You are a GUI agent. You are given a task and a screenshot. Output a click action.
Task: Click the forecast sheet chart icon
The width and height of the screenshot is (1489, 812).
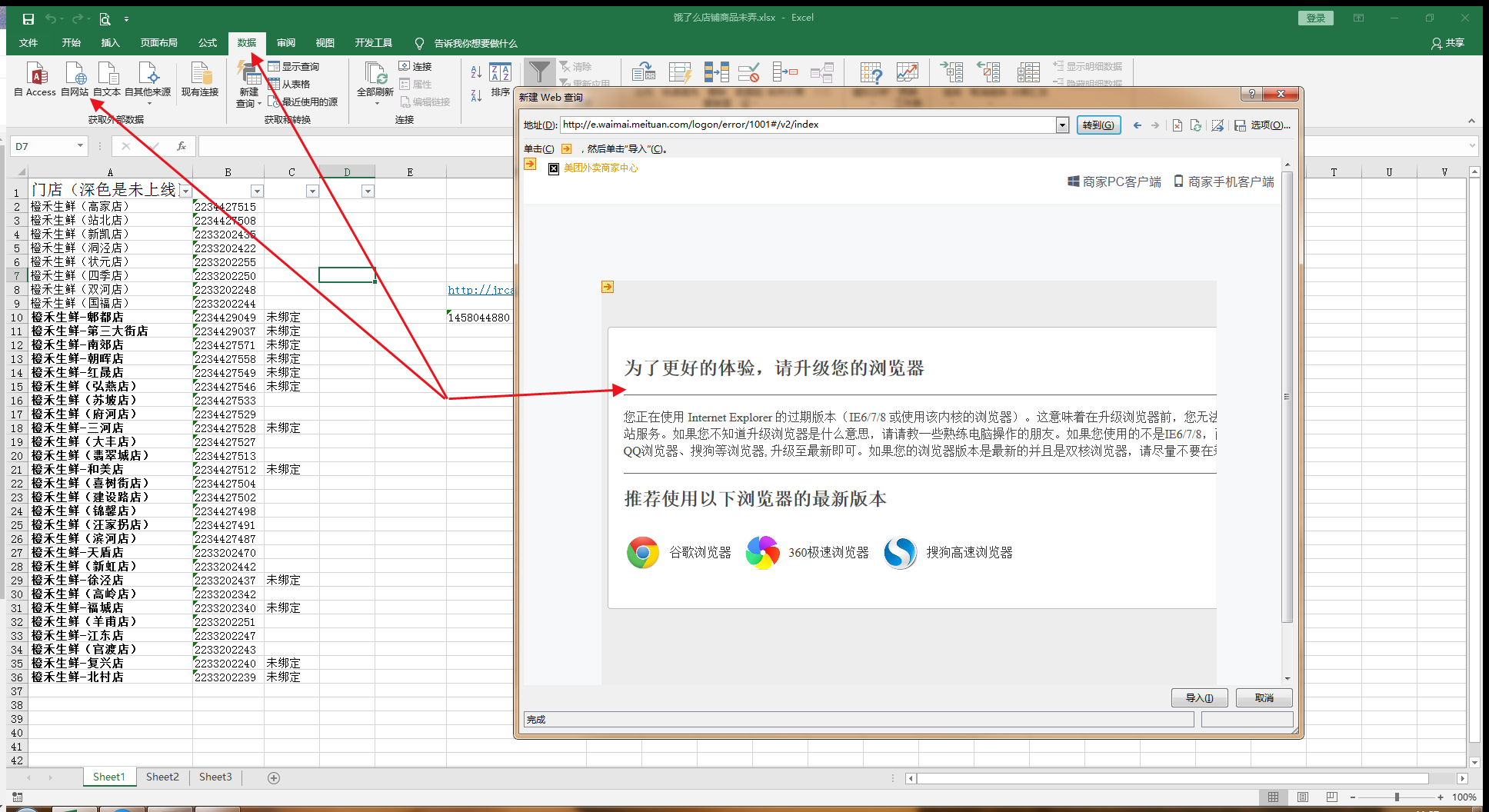[x=908, y=72]
